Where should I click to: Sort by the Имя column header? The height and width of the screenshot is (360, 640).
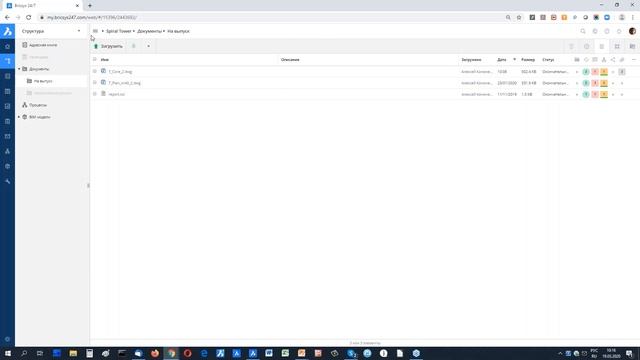click(104, 60)
